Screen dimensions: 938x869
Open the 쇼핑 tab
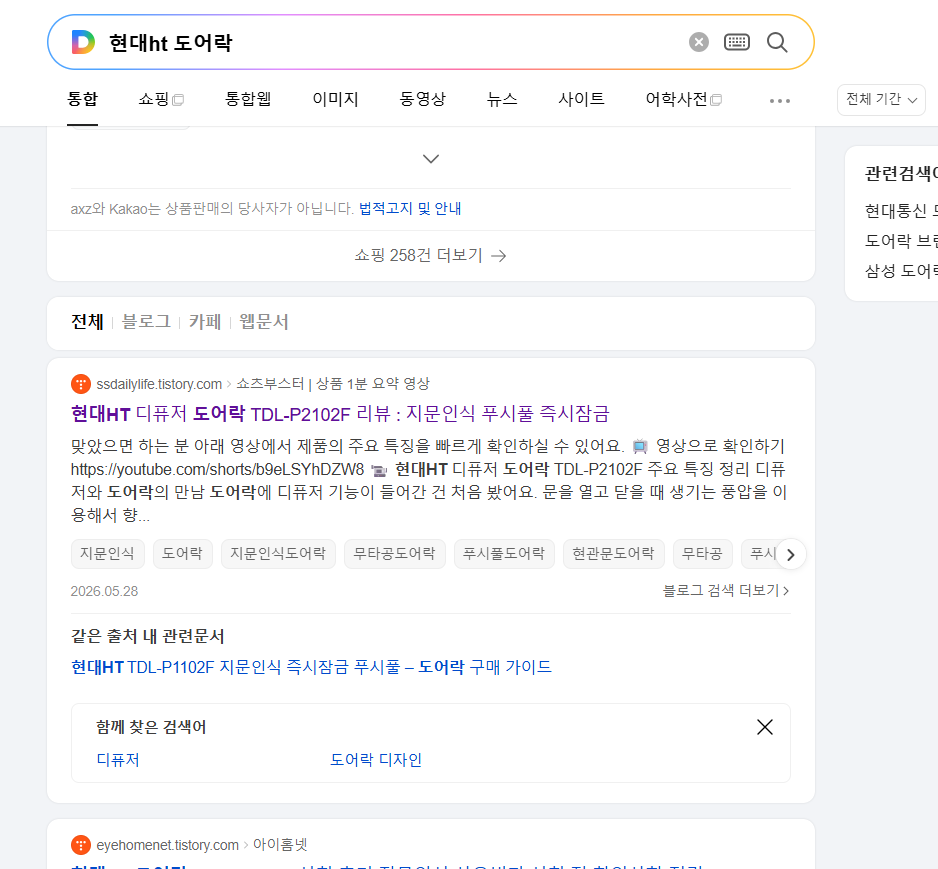(x=161, y=99)
